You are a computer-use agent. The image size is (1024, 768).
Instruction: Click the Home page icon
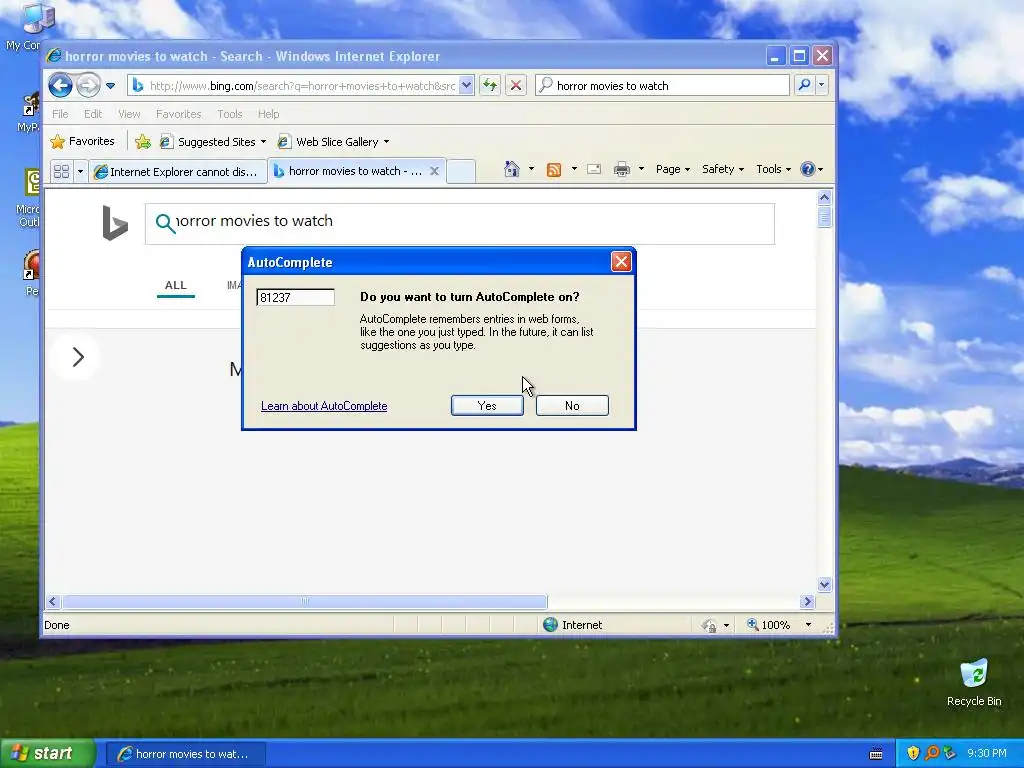click(511, 169)
